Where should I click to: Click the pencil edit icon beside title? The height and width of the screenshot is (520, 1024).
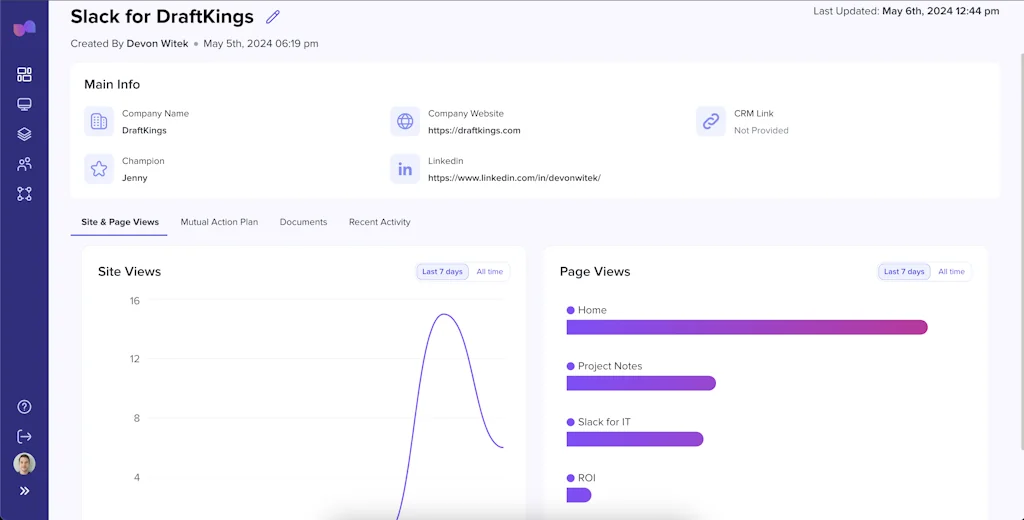273,17
